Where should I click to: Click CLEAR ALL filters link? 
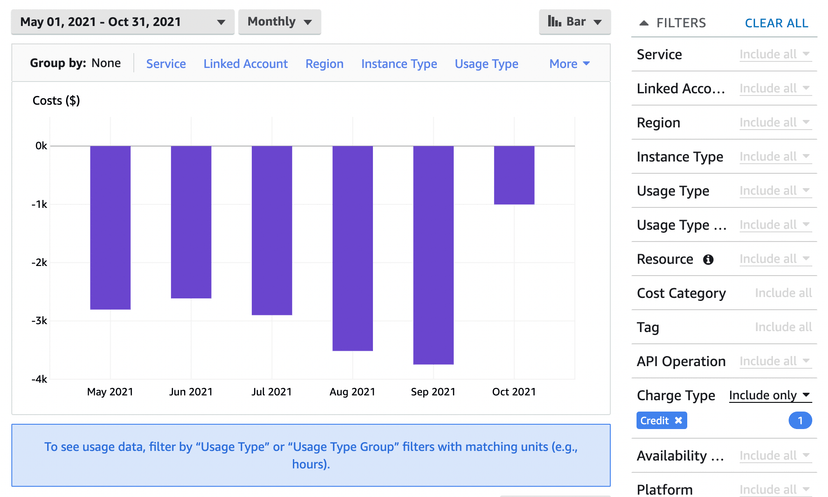(776, 23)
